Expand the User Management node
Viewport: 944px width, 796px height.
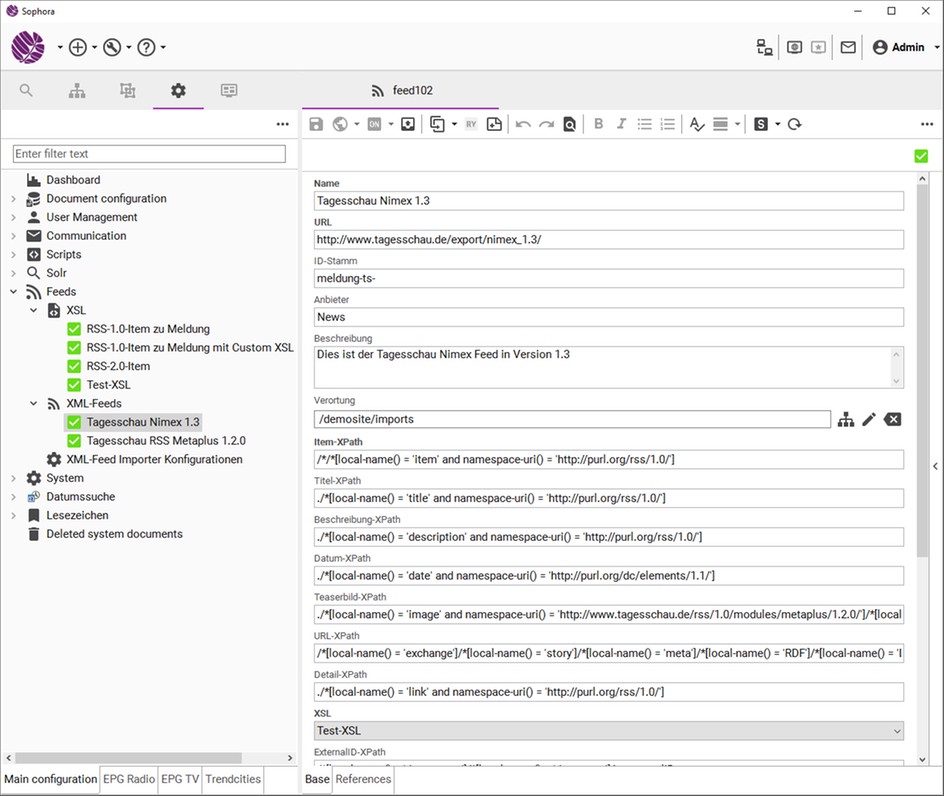(13, 217)
